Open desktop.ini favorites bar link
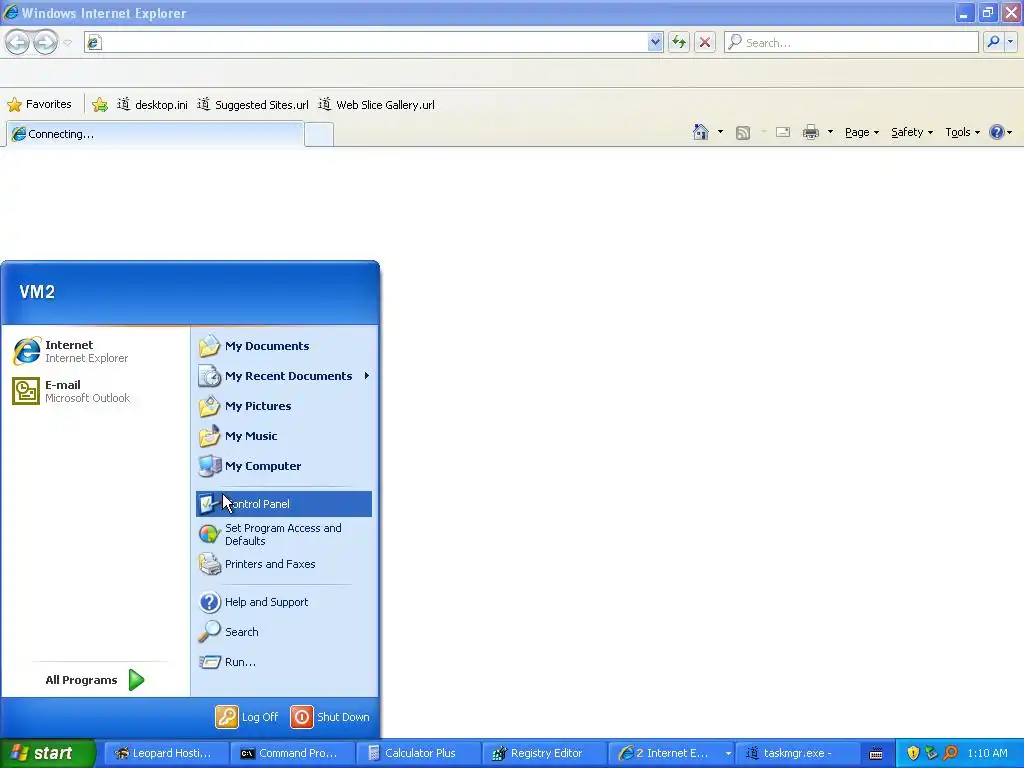This screenshot has width=1024, height=768. coord(152,104)
